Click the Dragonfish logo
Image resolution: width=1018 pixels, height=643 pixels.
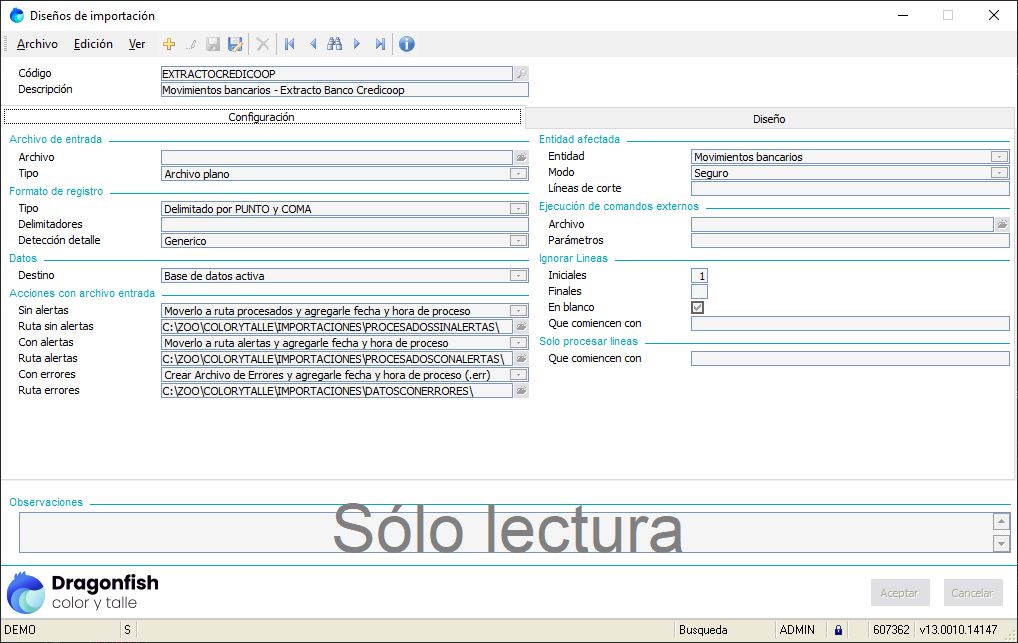pyautogui.click(x=83, y=592)
